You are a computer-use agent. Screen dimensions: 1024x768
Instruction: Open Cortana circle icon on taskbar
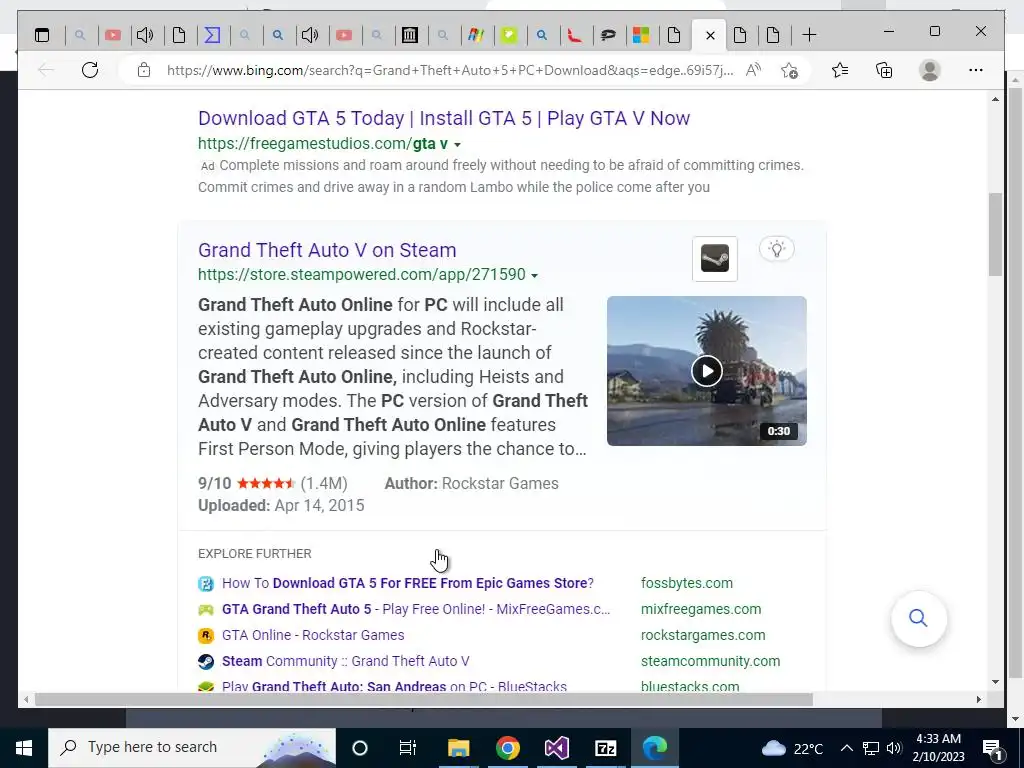[360, 748]
